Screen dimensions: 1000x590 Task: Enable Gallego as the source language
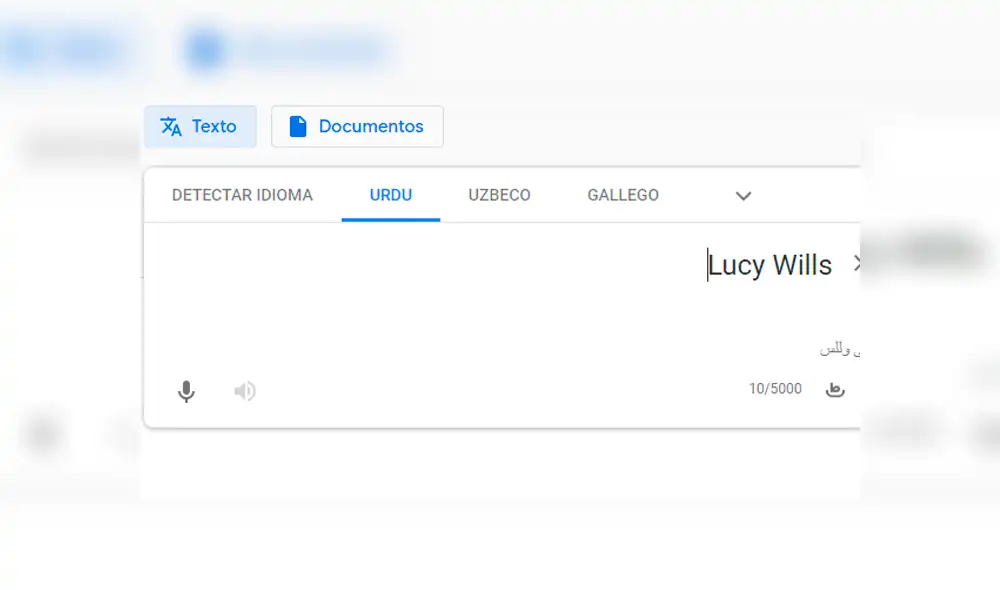(x=622, y=195)
